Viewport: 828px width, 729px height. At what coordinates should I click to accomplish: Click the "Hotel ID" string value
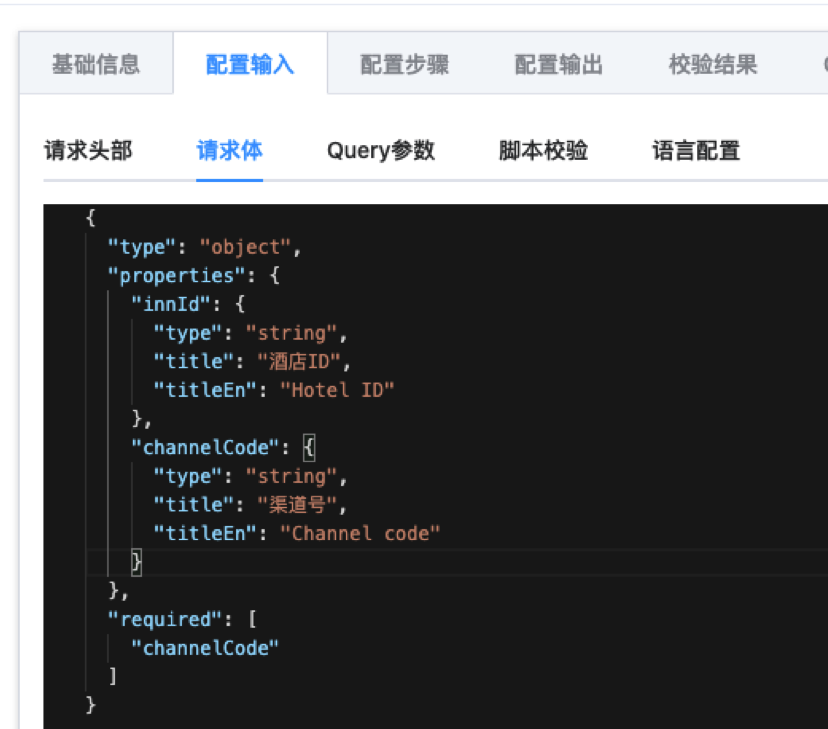click(337, 390)
